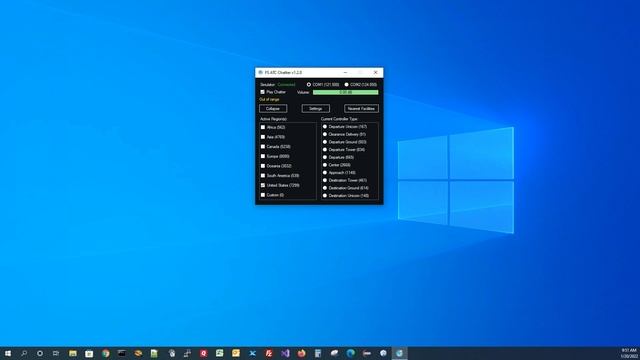This screenshot has height=360, width=640.
Task: Enable the Asia region checkbox
Action: coord(263,137)
